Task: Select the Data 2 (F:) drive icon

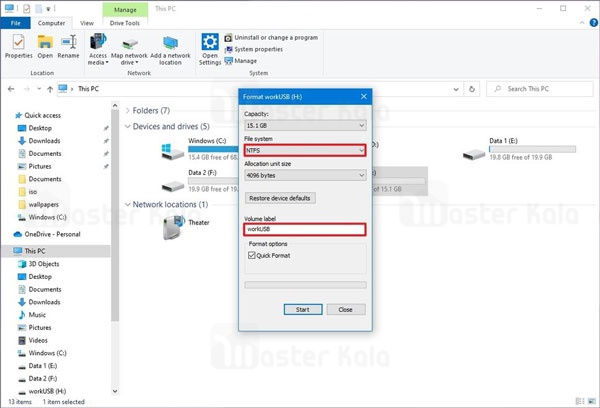Action: [x=173, y=186]
